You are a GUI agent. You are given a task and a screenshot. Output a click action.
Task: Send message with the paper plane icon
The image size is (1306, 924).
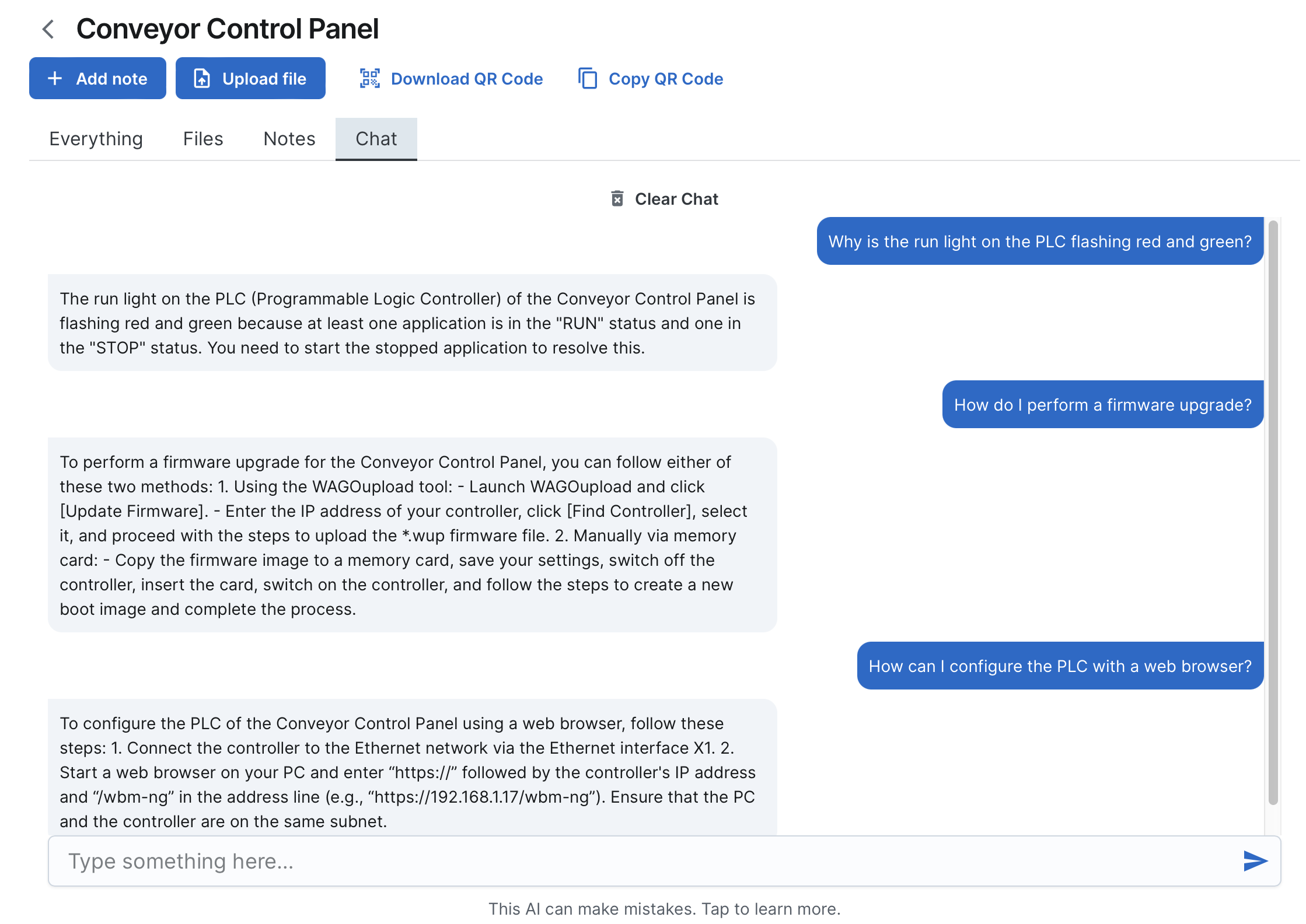(x=1255, y=861)
